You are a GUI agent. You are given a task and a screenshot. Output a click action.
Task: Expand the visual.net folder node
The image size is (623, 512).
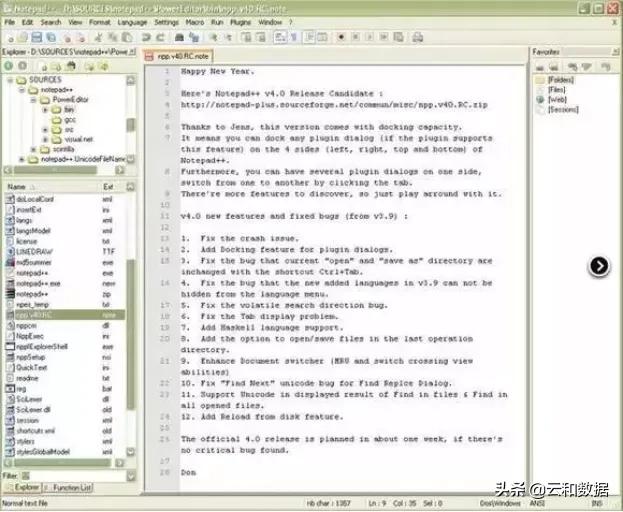(x=45, y=139)
